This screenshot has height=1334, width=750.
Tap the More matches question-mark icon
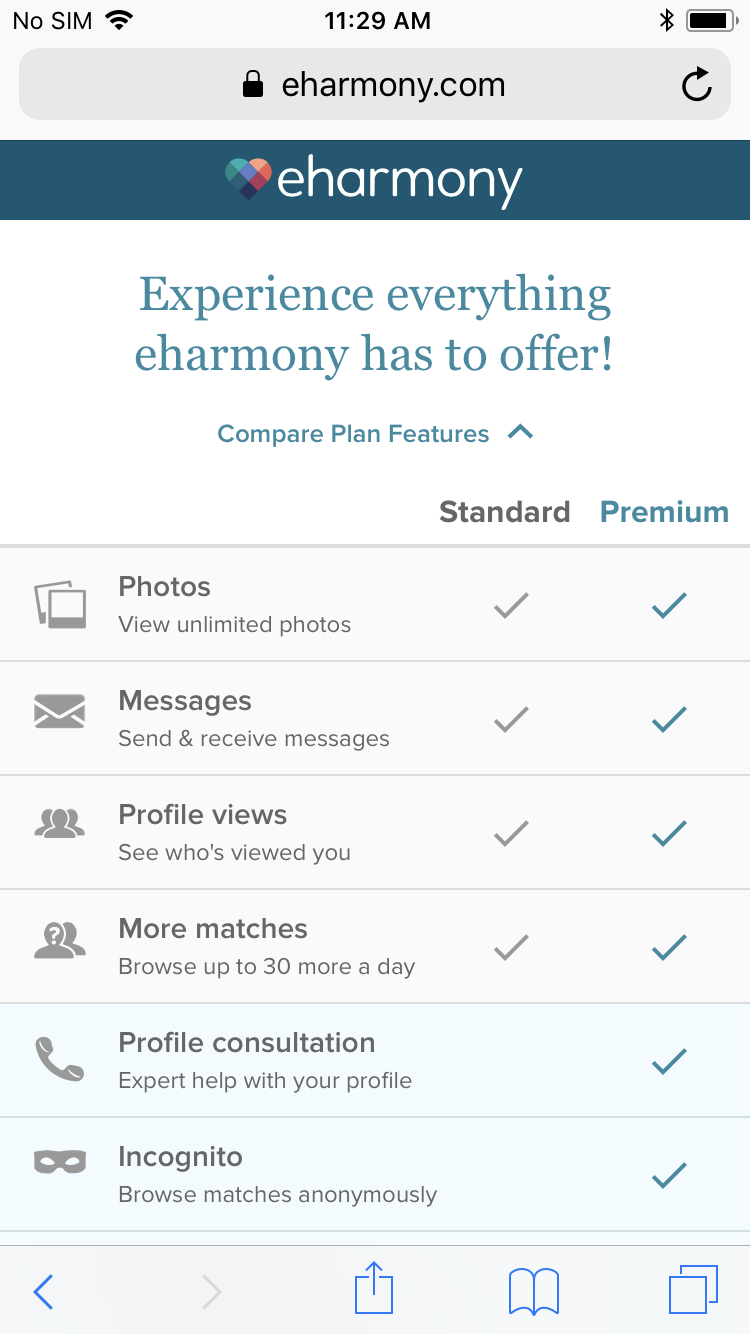click(x=60, y=939)
